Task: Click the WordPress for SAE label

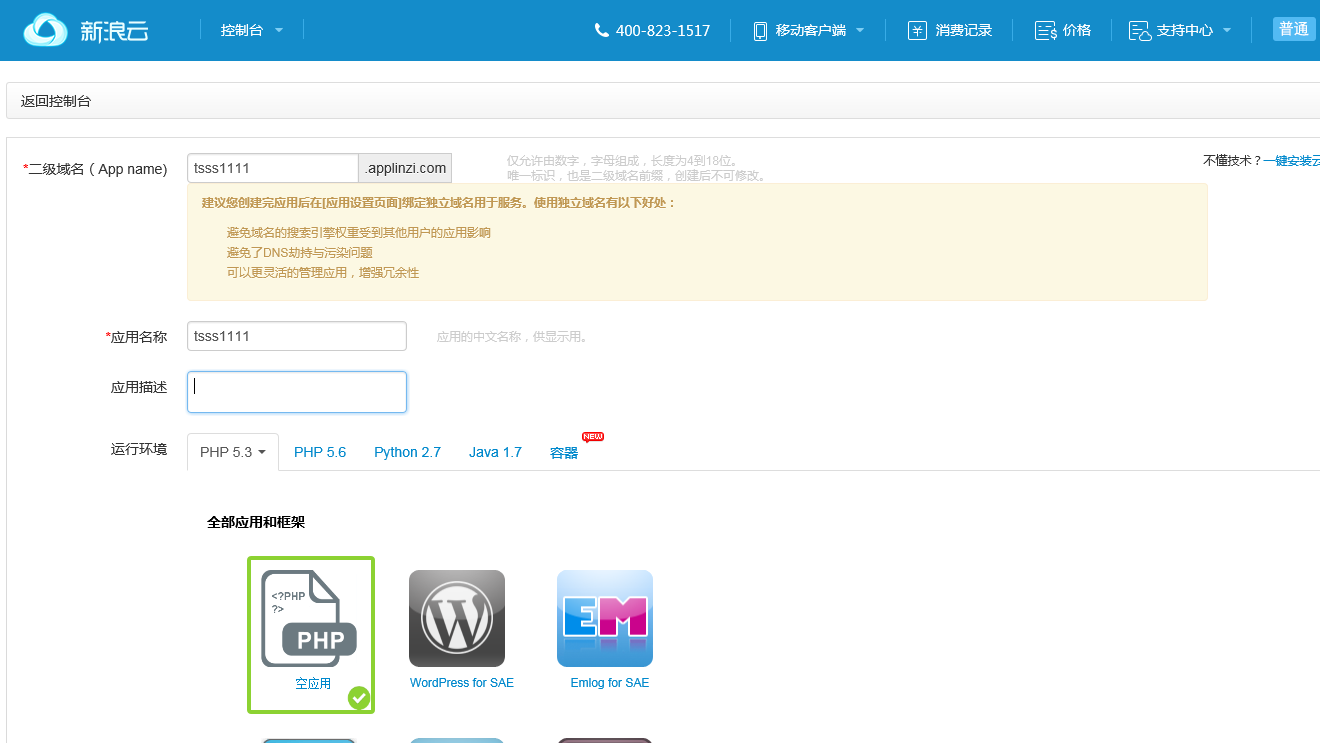Action: point(462,683)
